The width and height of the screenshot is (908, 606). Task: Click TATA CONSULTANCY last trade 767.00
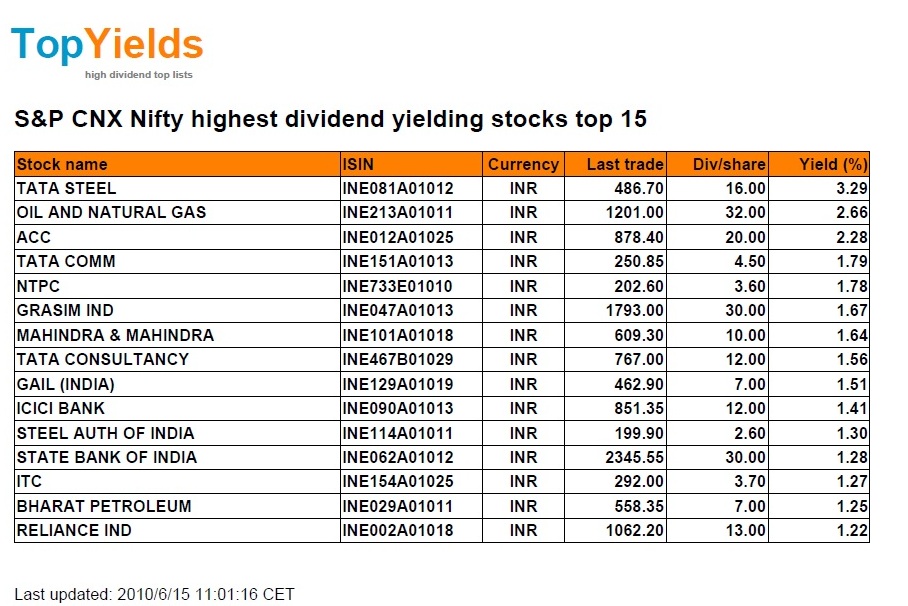[640, 359]
